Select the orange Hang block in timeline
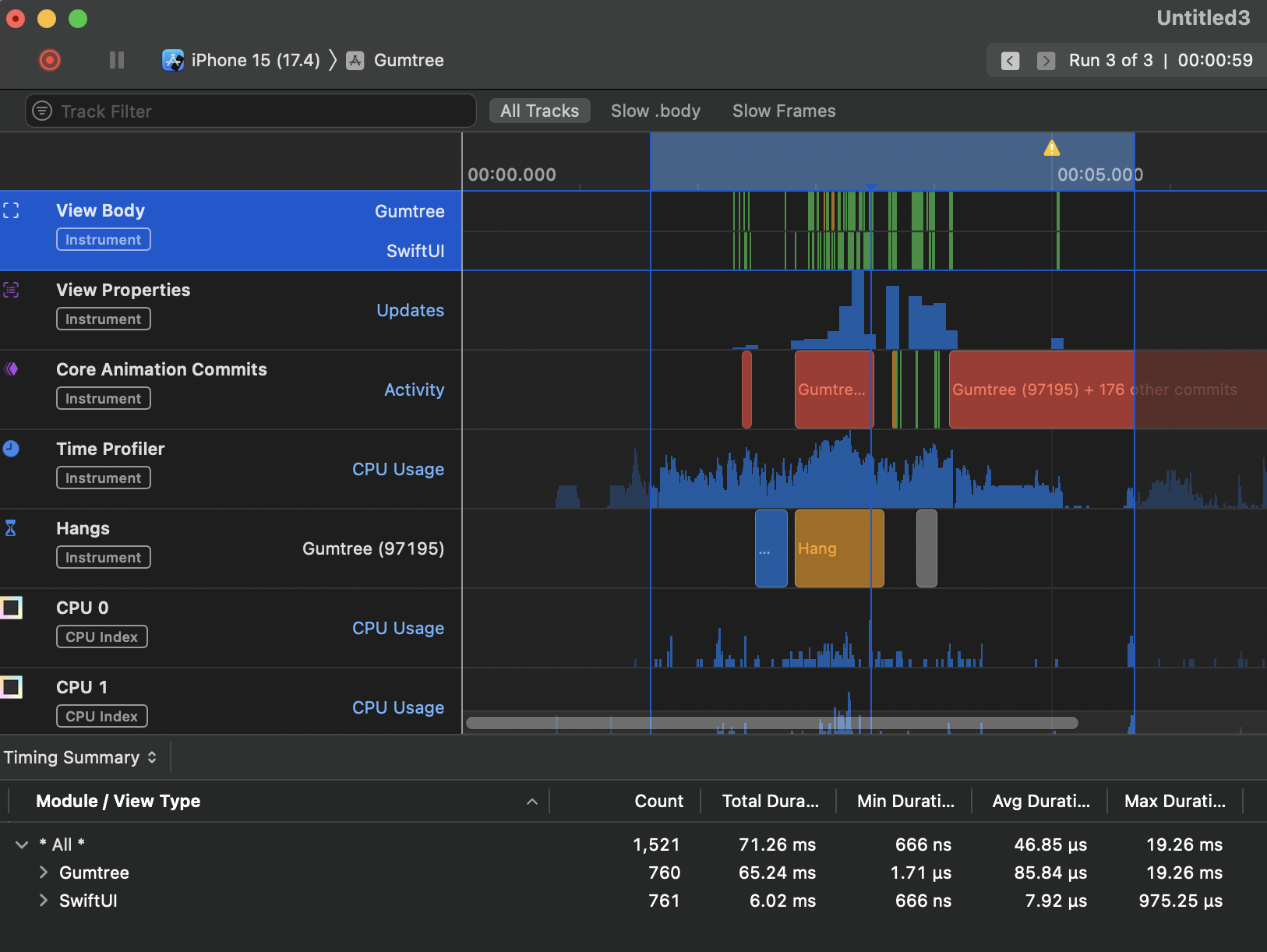The height and width of the screenshot is (952, 1267). coord(839,548)
